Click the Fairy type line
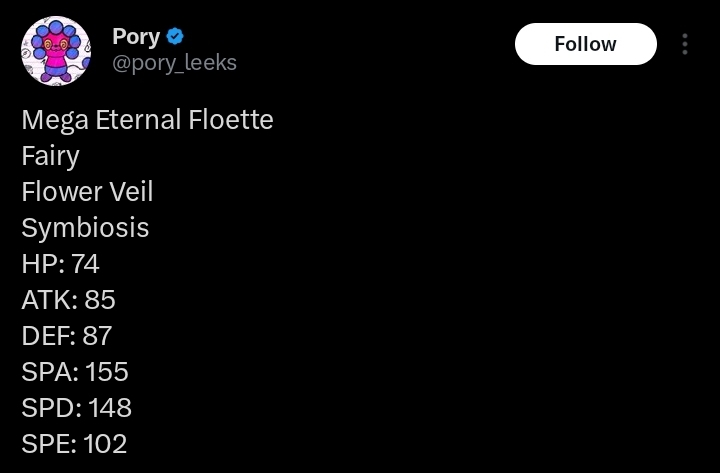The image size is (720, 473). pos(50,156)
